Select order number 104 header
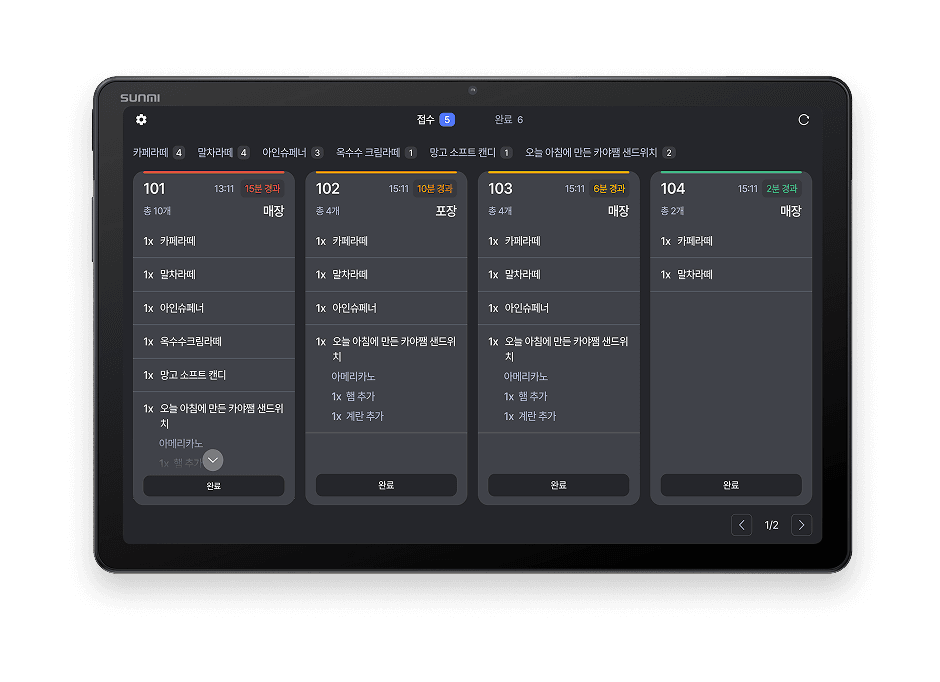 tap(673, 189)
